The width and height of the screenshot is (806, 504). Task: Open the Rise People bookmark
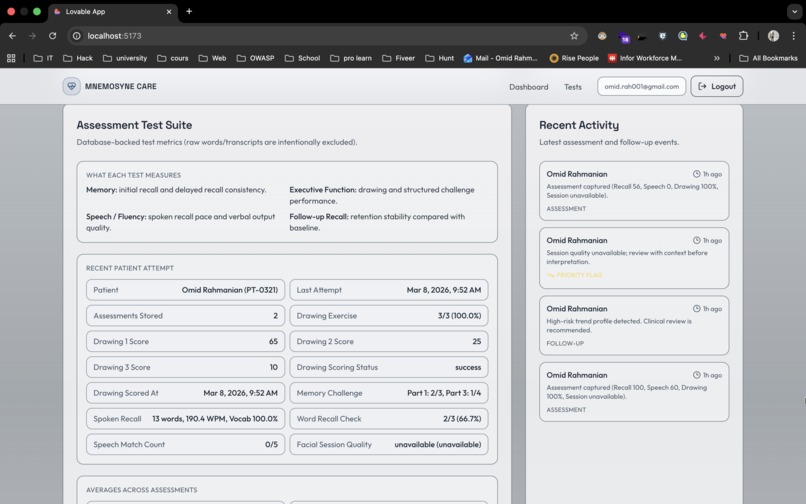tap(574, 58)
